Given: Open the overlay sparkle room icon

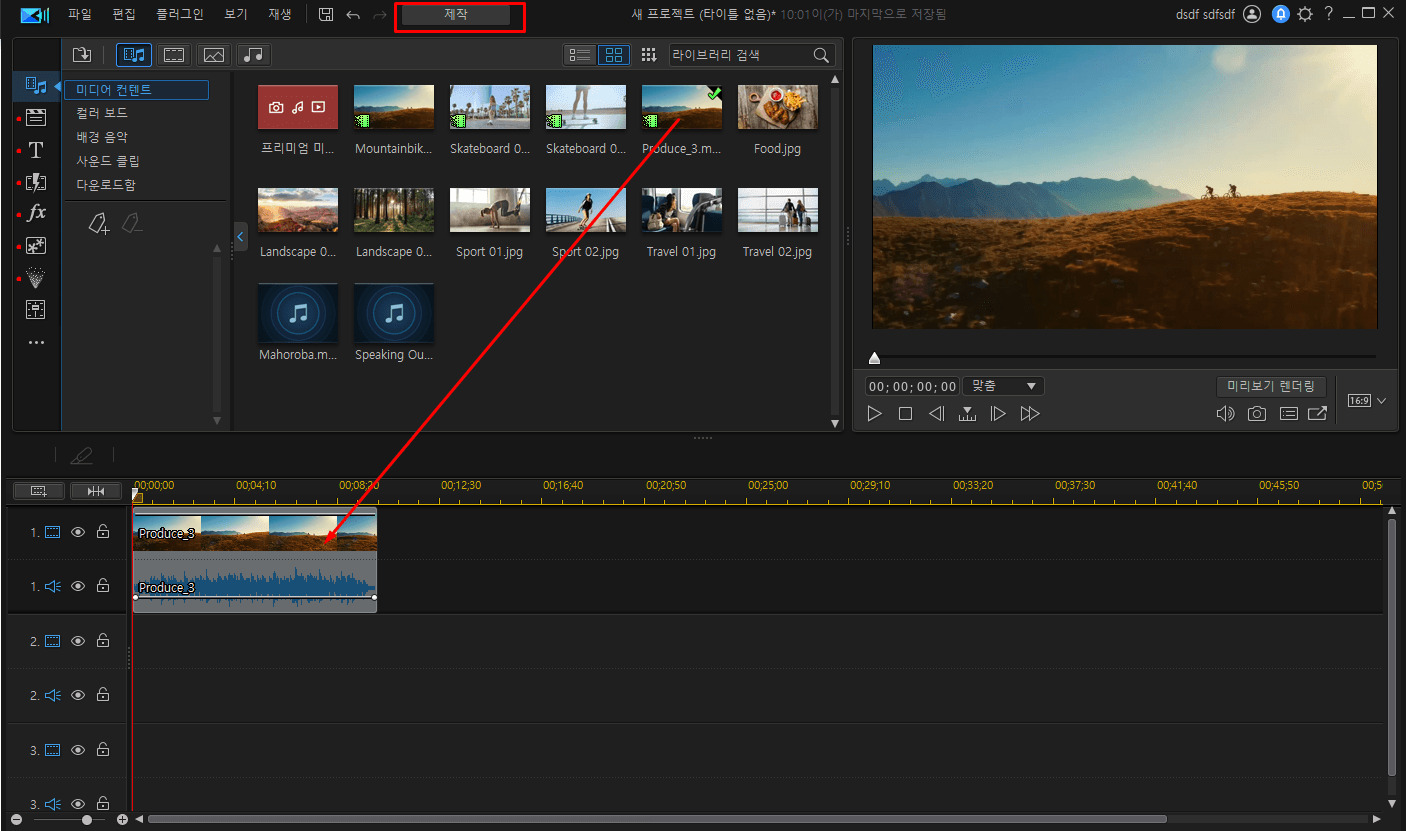Looking at the screenshot, I should pyautogui.click(x=36, y=245).
